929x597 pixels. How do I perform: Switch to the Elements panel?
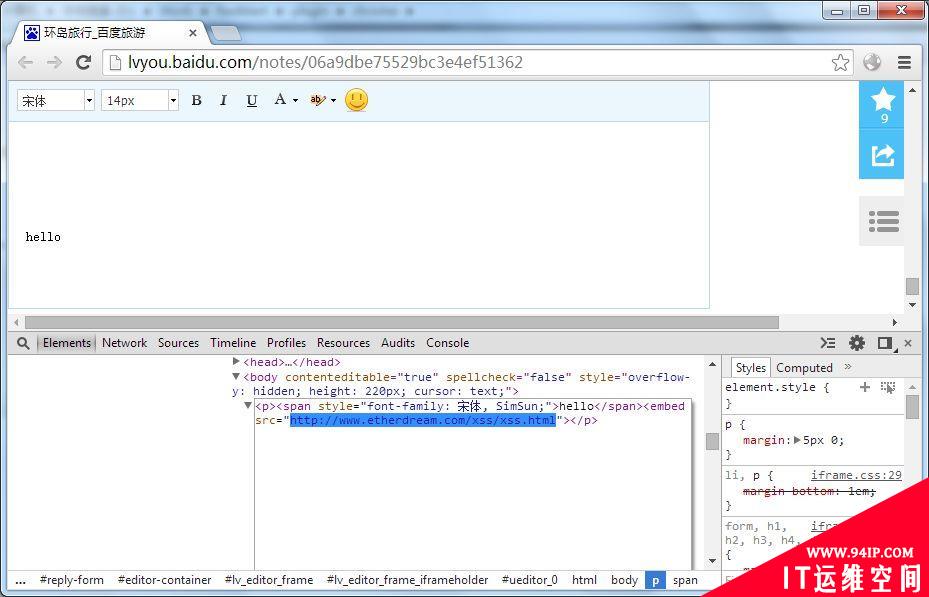pyautogui.click(x=67, y=343)
